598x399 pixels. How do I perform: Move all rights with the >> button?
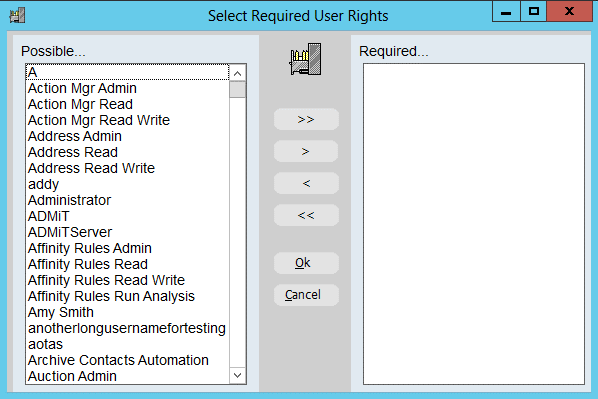[x=306, y=119]
